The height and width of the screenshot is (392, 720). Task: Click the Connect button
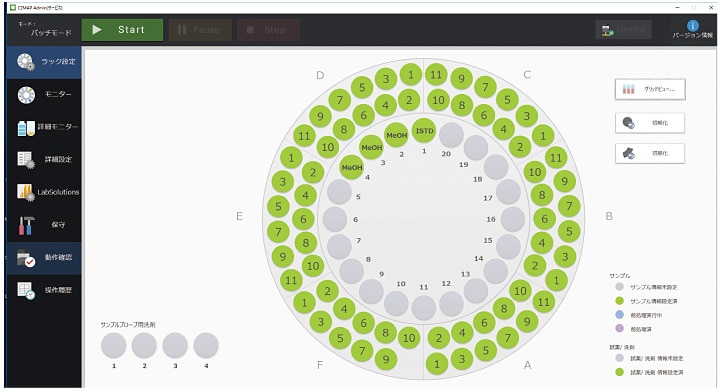pyautogui.click(x=623, y=30)
